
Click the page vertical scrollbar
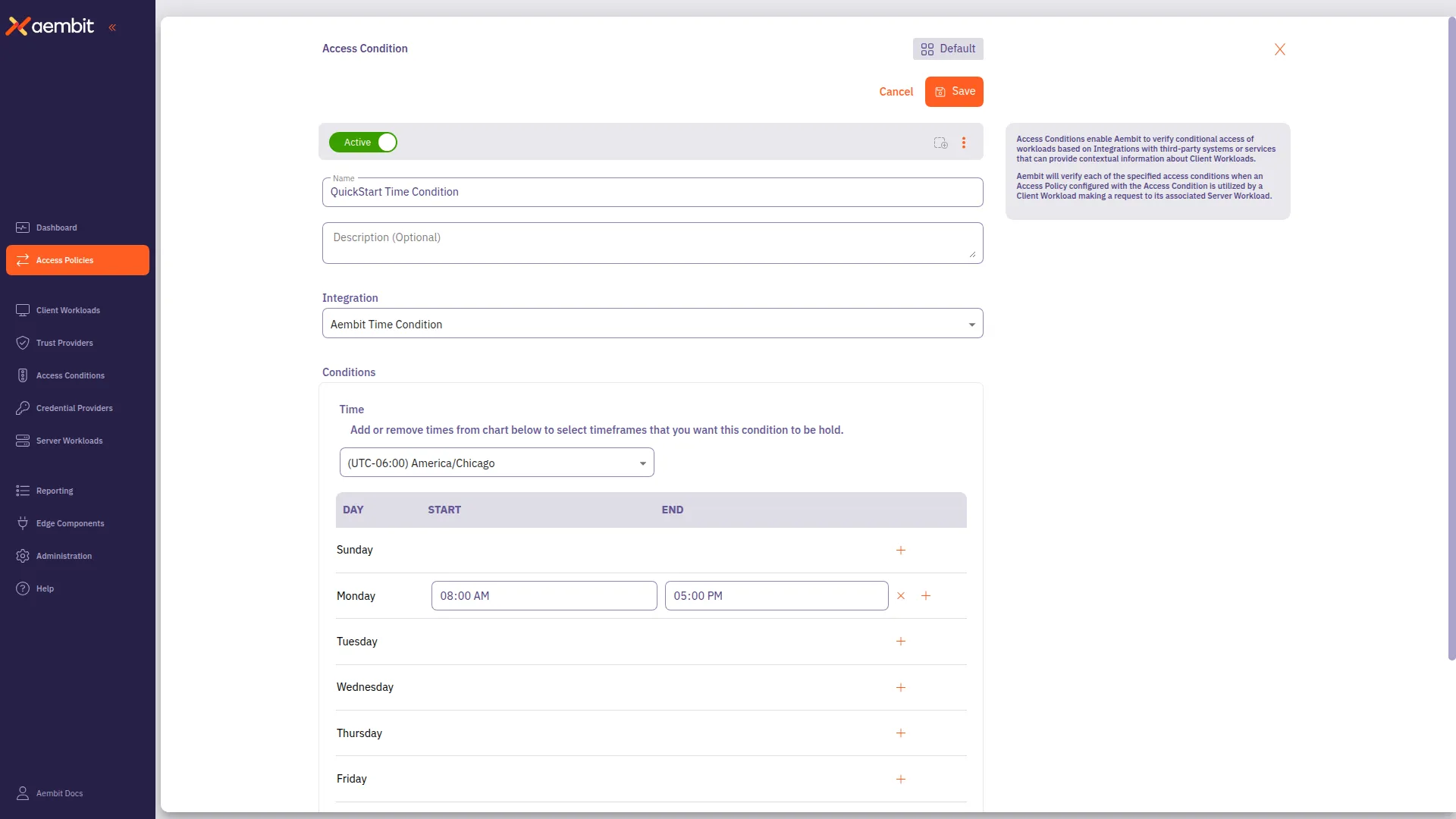[x=1451, y=338]
